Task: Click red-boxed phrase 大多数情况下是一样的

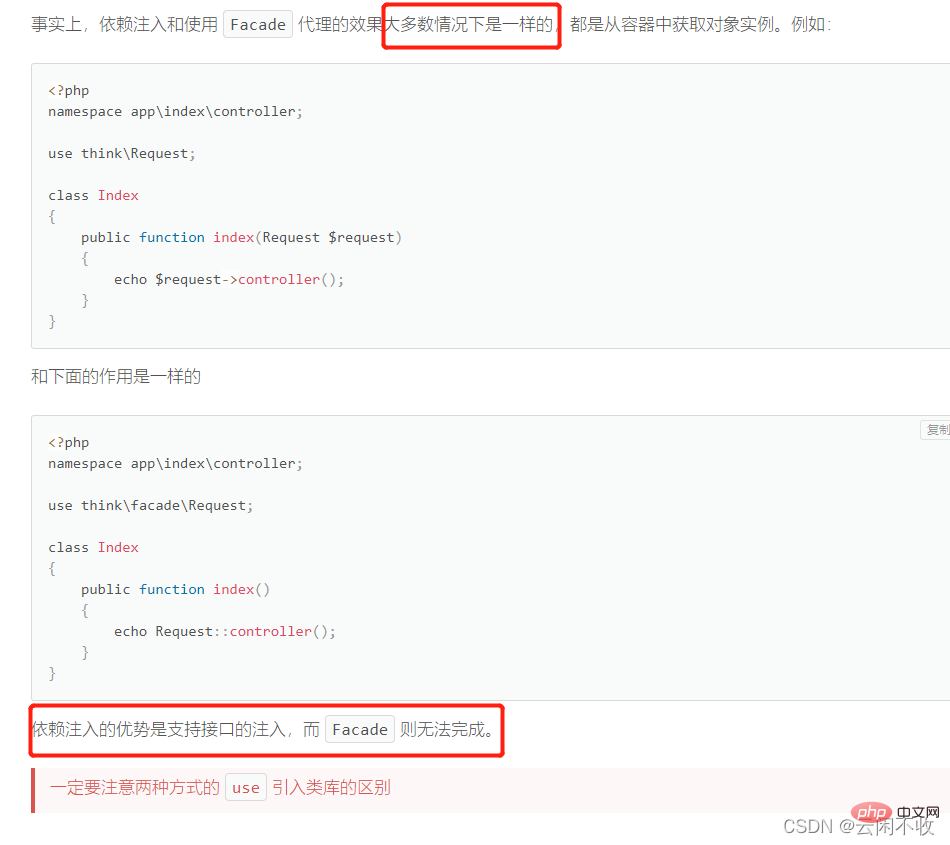Action: [470, 24]
